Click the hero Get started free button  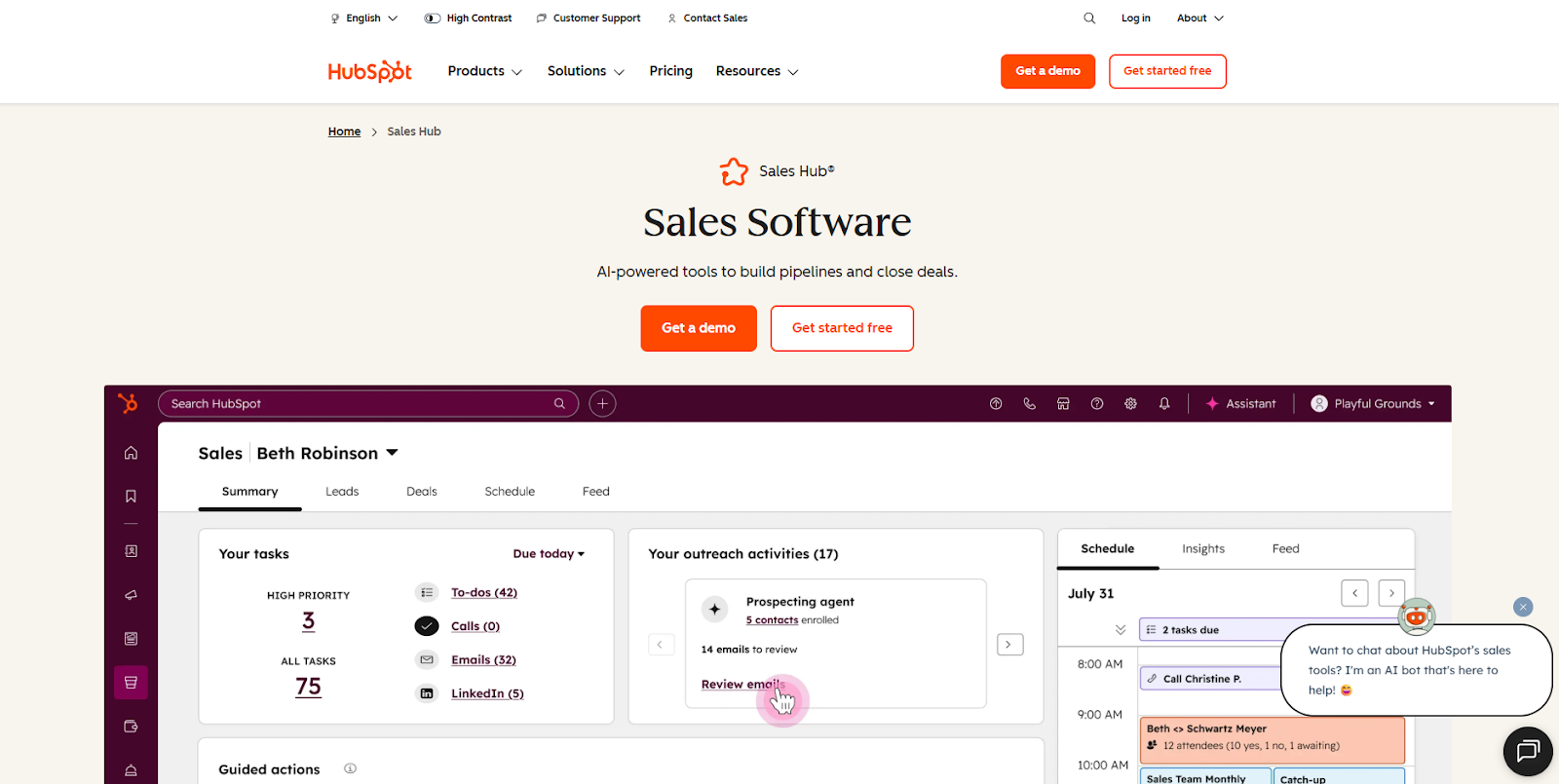842,328
